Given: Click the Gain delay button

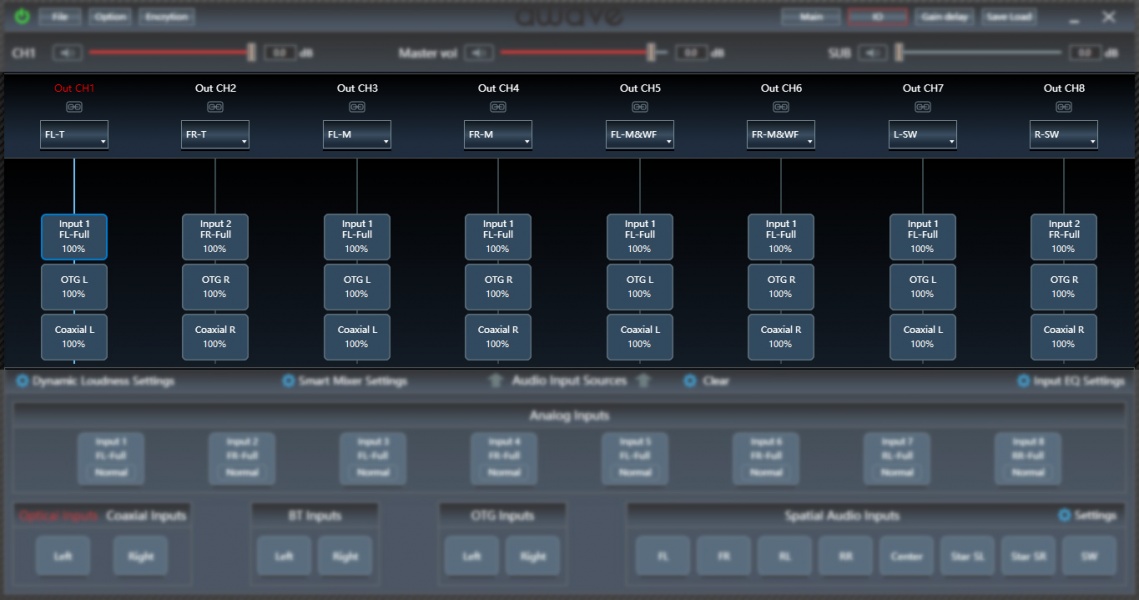Looking at the screenshot, I should (944, 17).
